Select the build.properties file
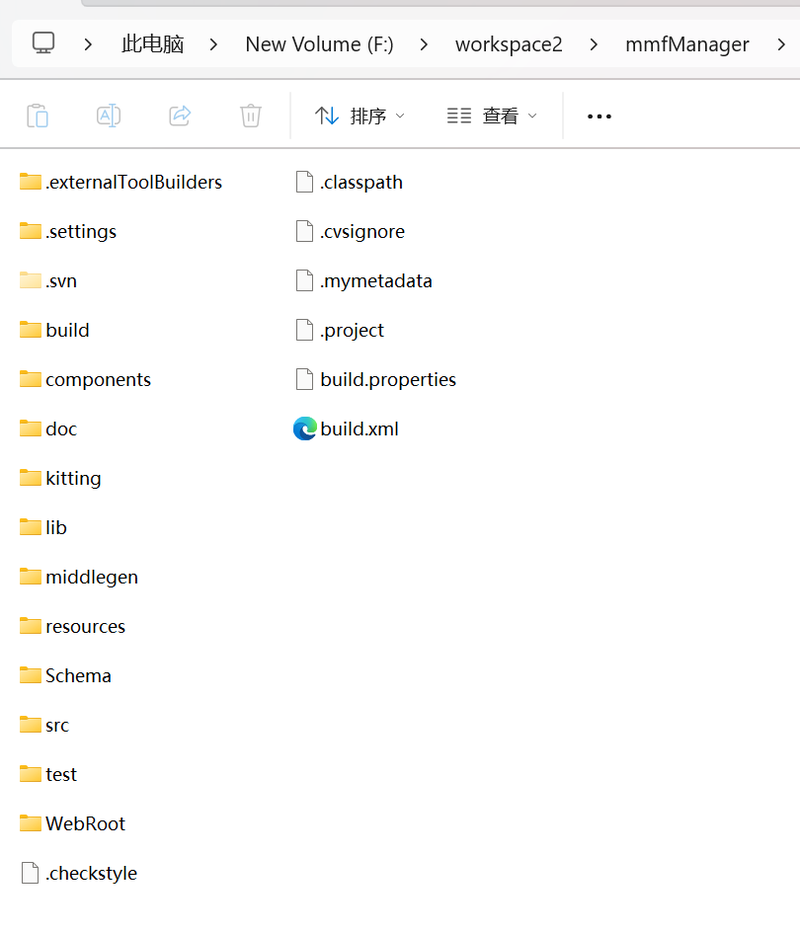Screen dimensions: 800x934 pos(375,379)
